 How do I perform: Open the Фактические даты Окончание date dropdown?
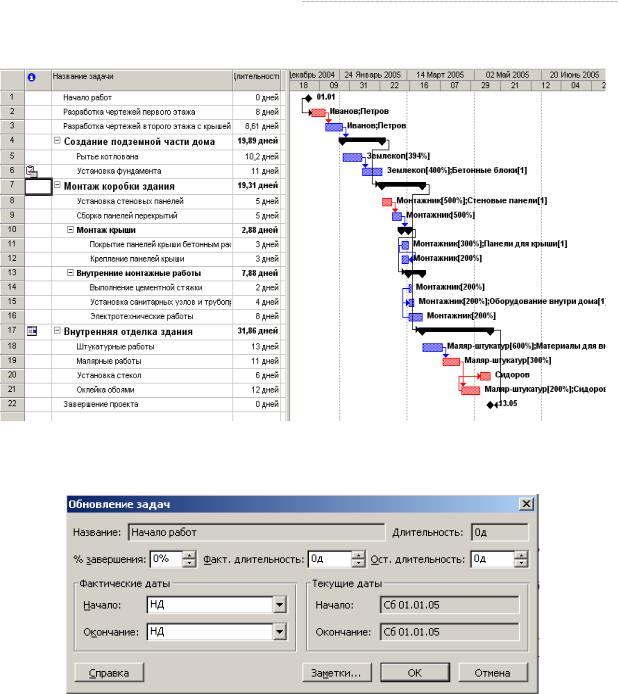click(280, 632)
